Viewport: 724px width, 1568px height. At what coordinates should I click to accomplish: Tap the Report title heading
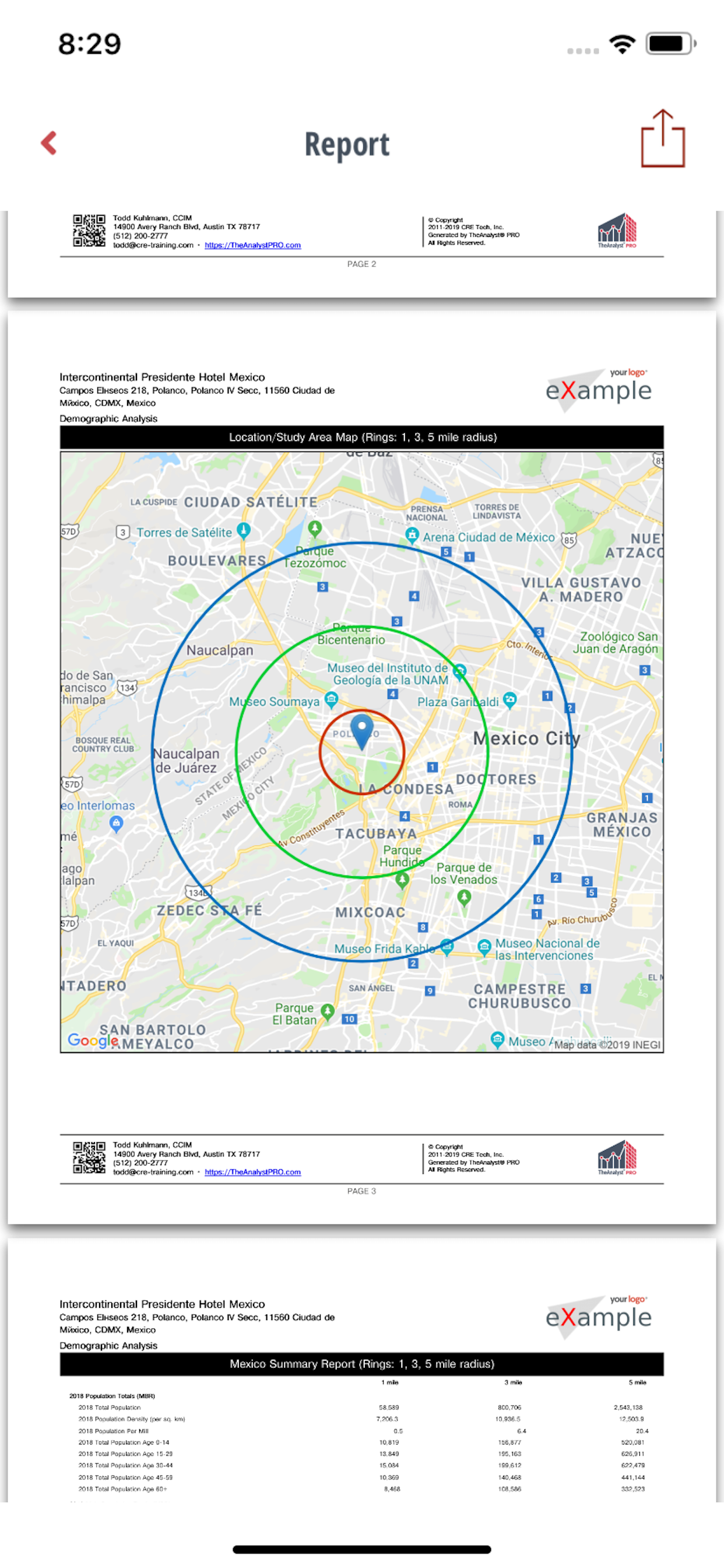pyautogui.click(x=347, y=146)
